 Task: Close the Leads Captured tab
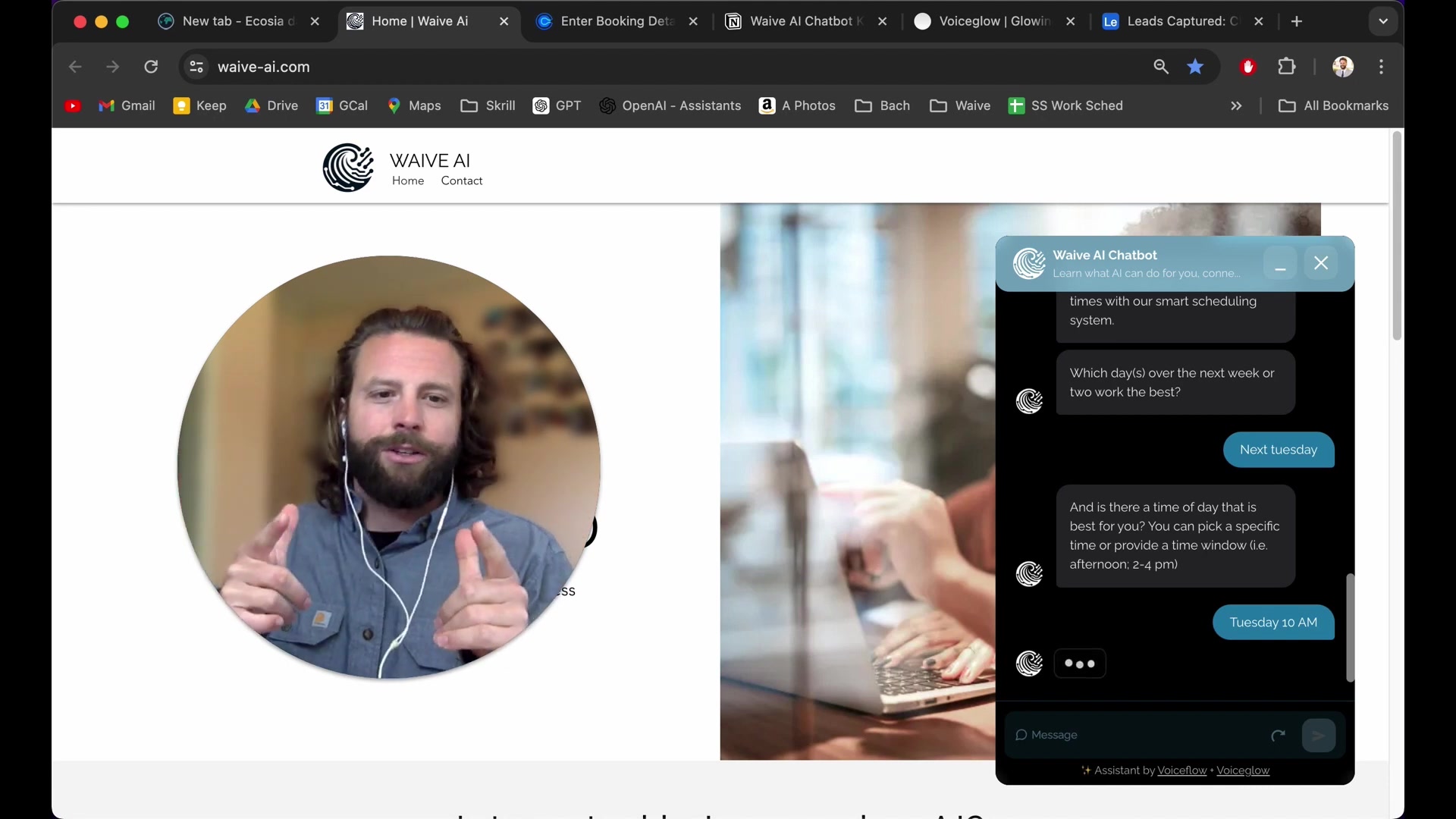(x=1259, y=21)
